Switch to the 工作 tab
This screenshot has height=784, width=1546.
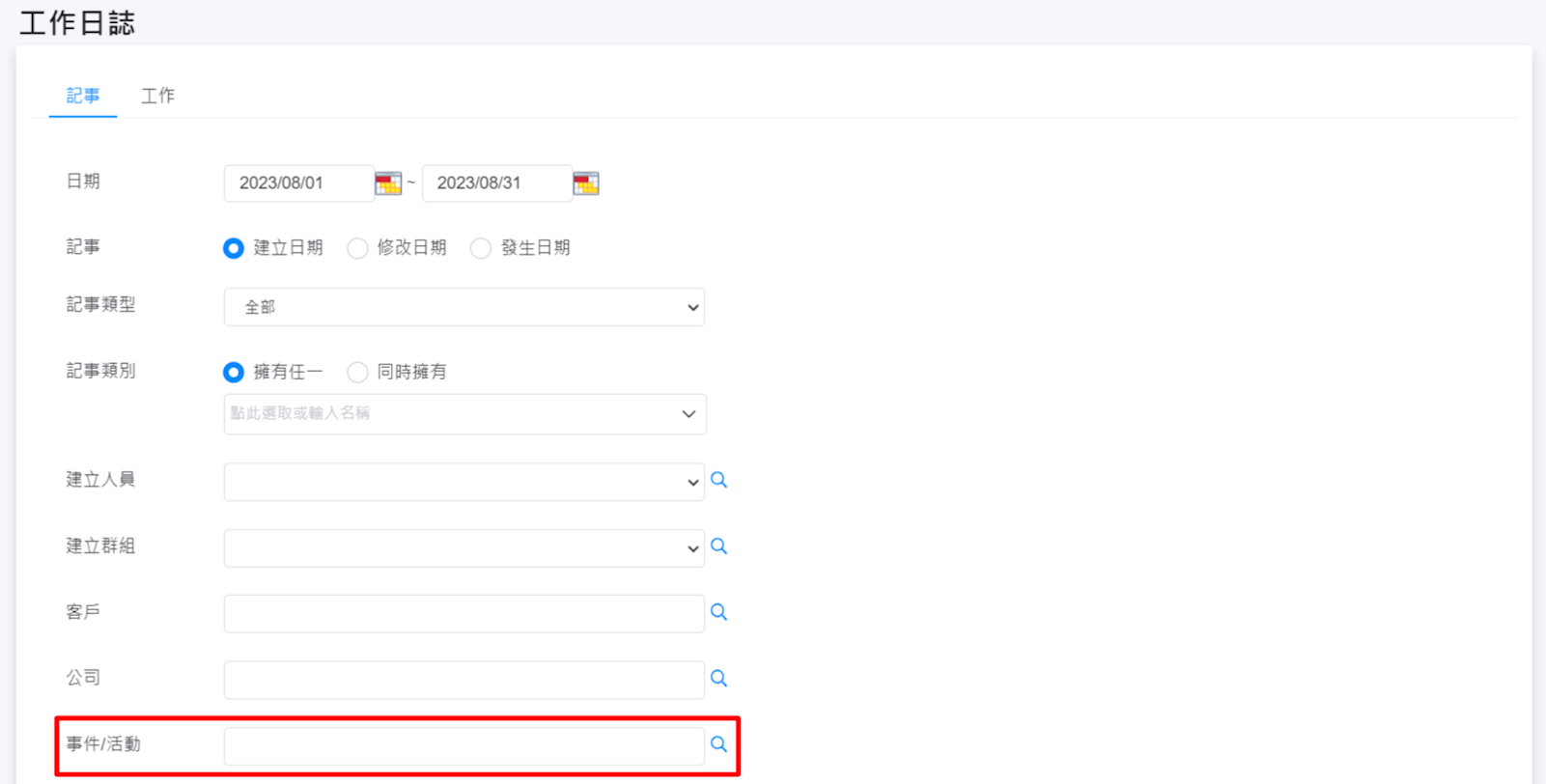pos(157,96)
